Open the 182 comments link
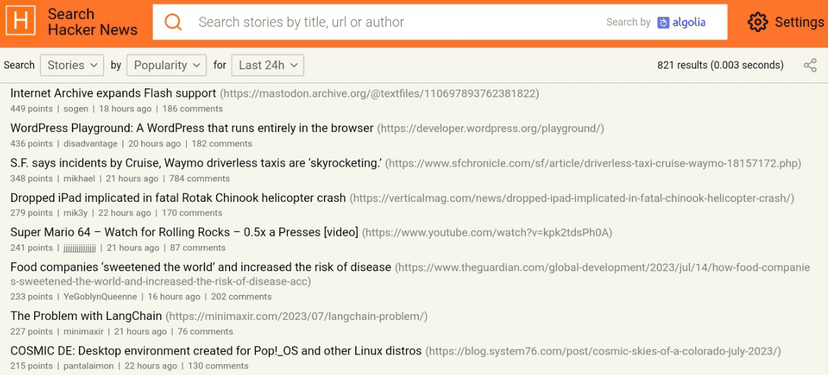The width and height of the screenshot is (828, 375). point(222,144)
